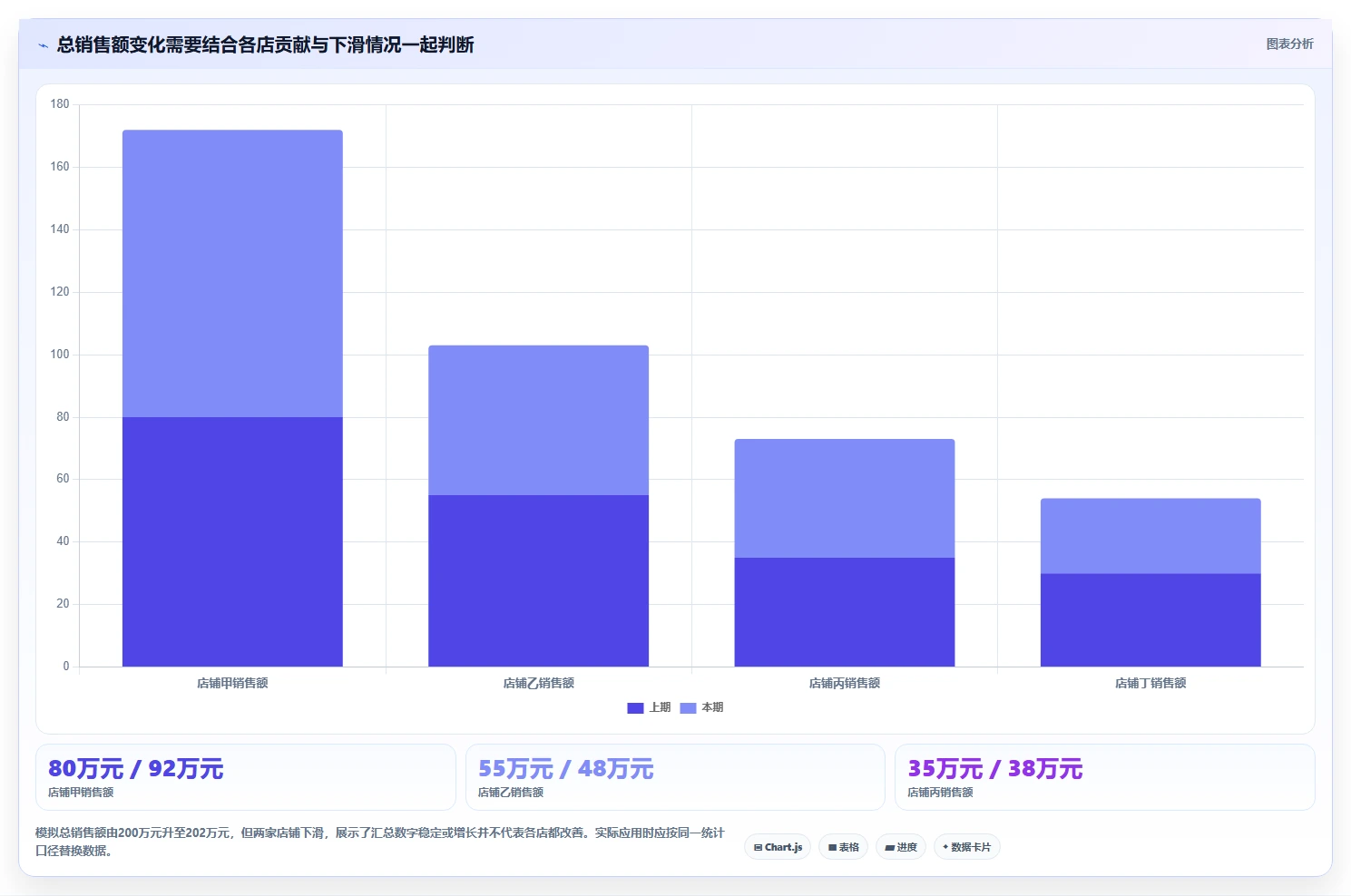Click 店铺丁 light 本期 bar segment
This screenshot has height=896, width=1351.
coord(1150,536)
